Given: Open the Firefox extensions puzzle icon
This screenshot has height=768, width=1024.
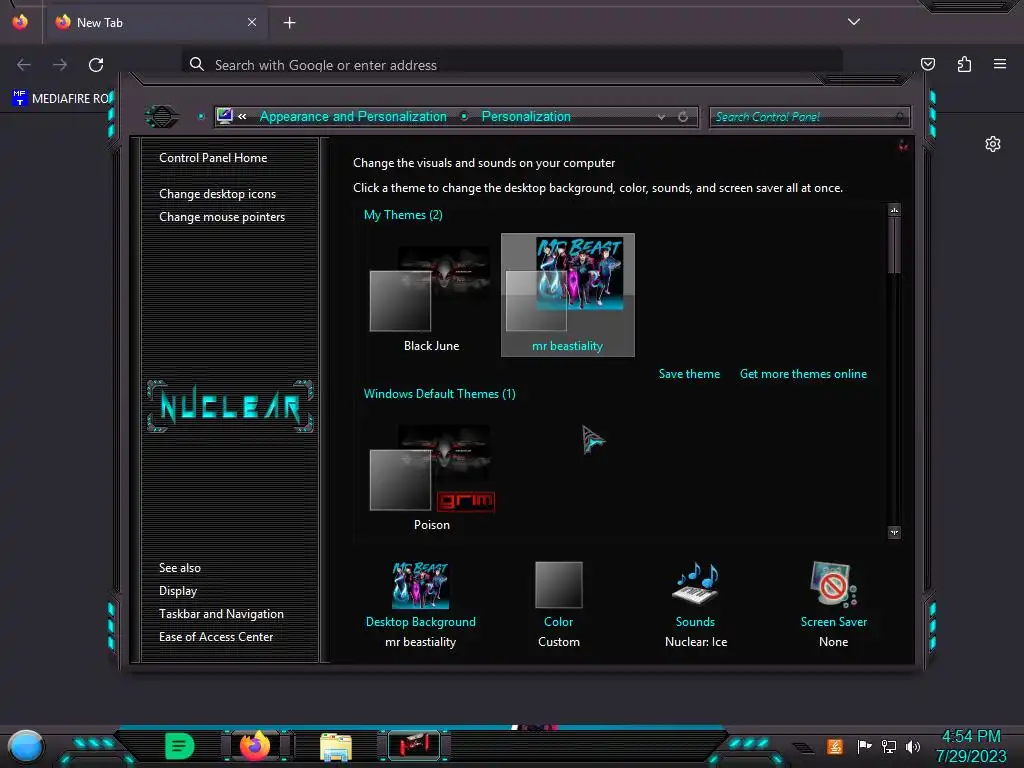Looking at the screenshot, I should pyautogui.click(x=964, y=64).
